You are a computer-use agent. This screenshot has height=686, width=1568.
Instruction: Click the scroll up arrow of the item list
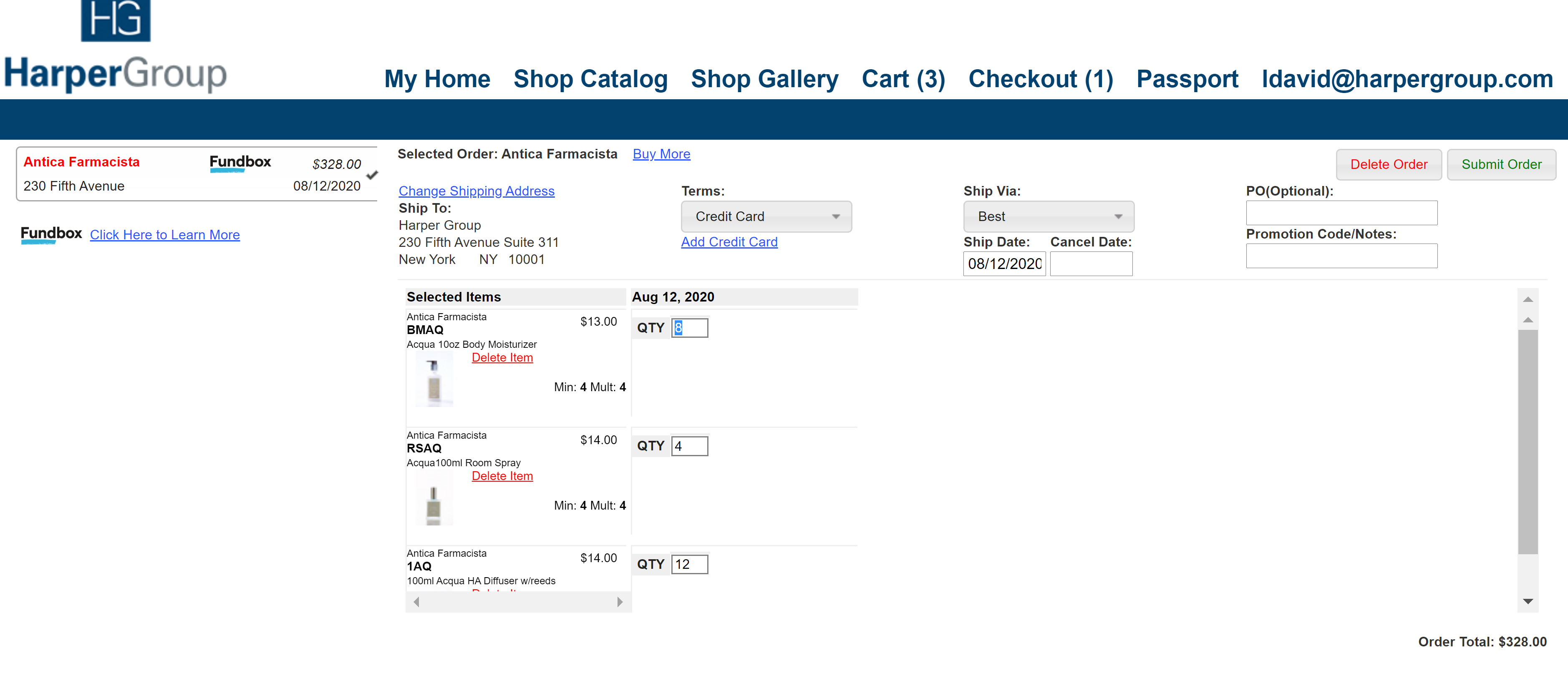1528,320
